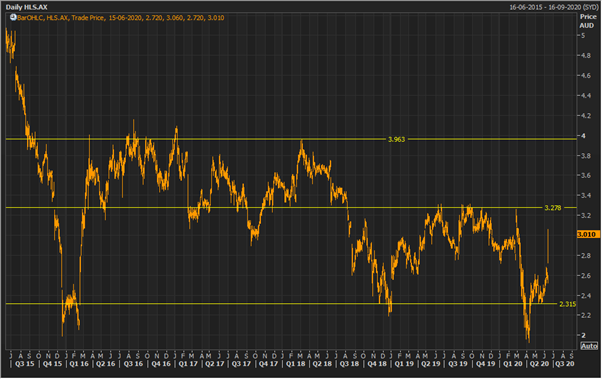
Task: Click the Q2 20 quarter label
Action: click(x=539, y=364)
